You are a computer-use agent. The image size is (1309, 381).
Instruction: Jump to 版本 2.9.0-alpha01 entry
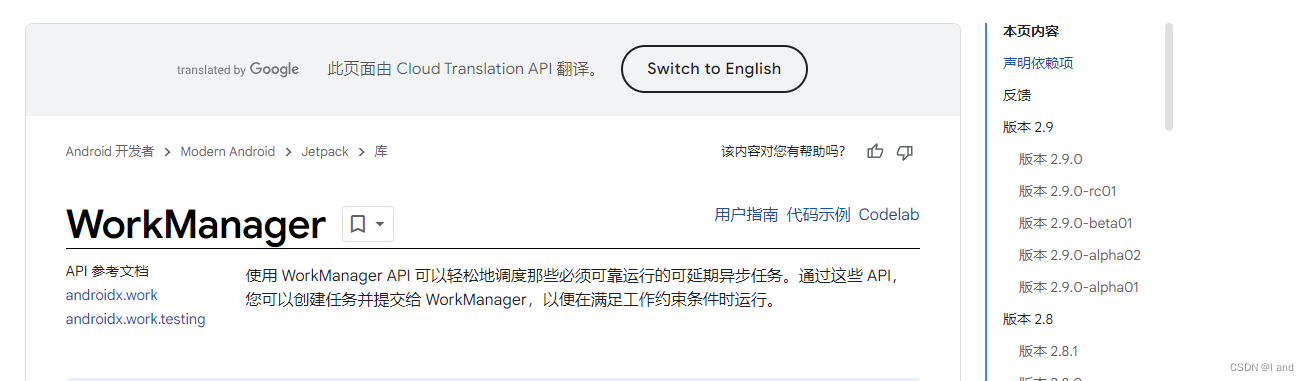coord(1079,287)
